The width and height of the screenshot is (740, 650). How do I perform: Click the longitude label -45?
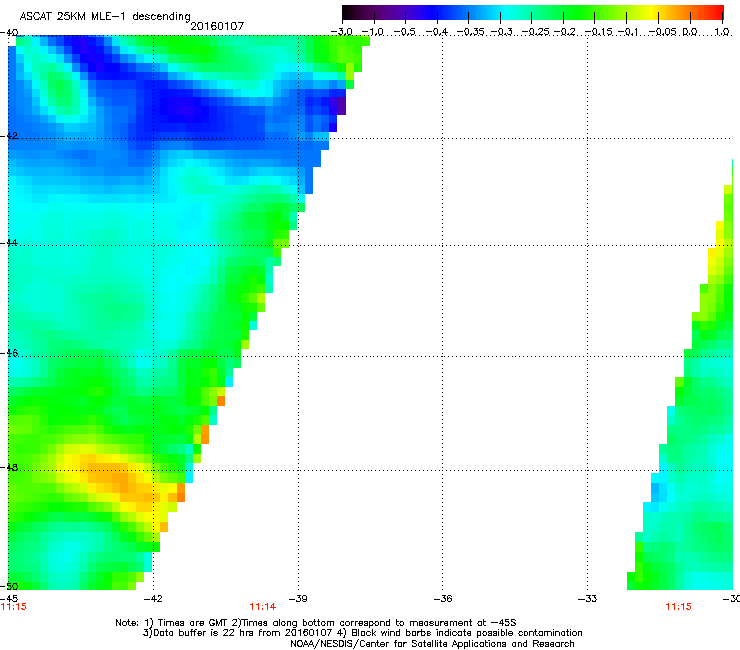(9, 599)
